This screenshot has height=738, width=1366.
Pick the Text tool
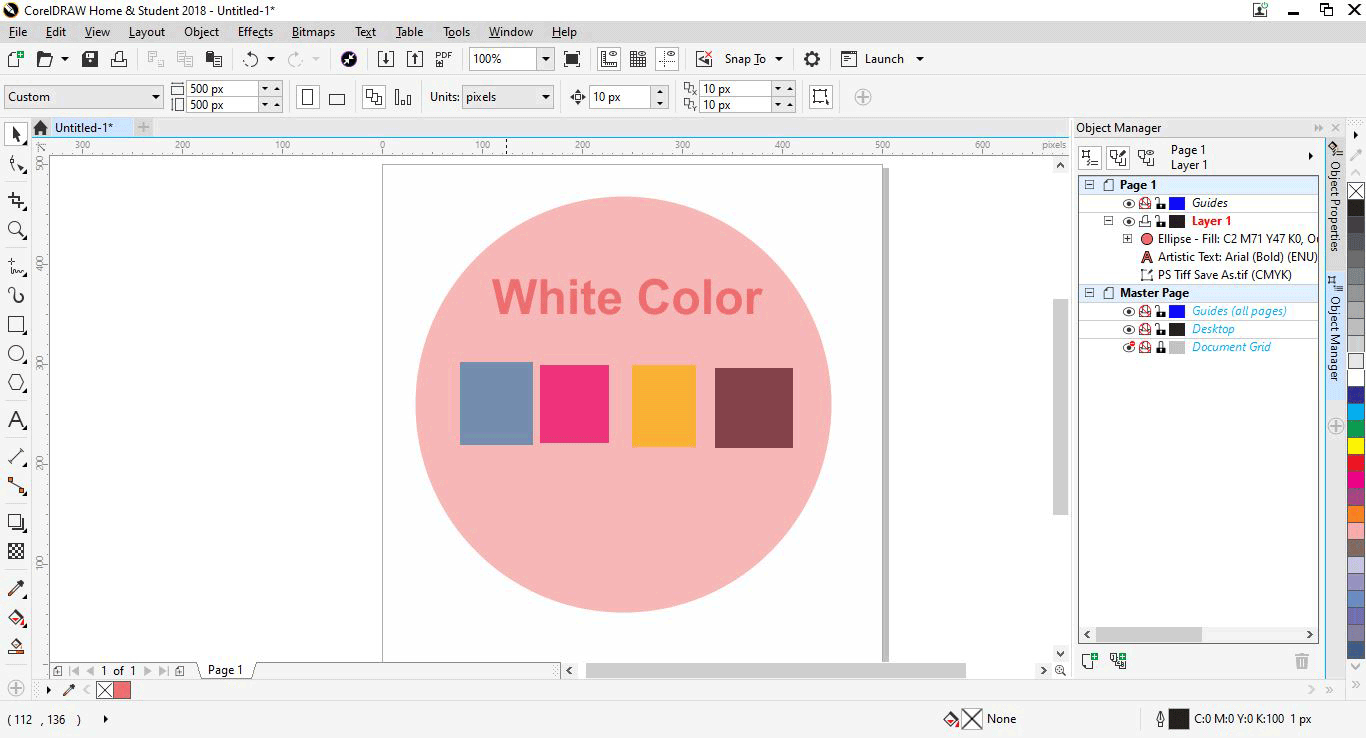[x=15, y=421]
